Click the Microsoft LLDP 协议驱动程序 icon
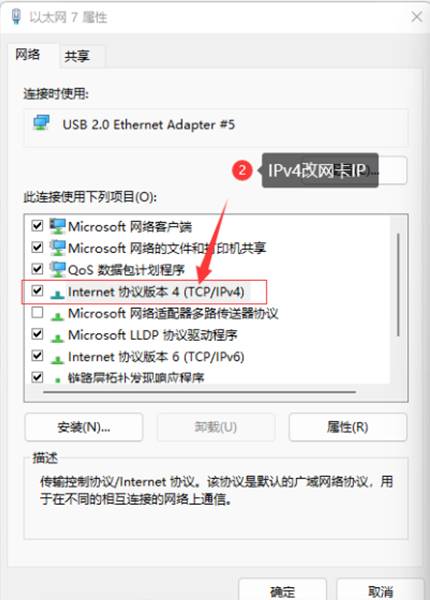430x600 pixels. (57, 337)
